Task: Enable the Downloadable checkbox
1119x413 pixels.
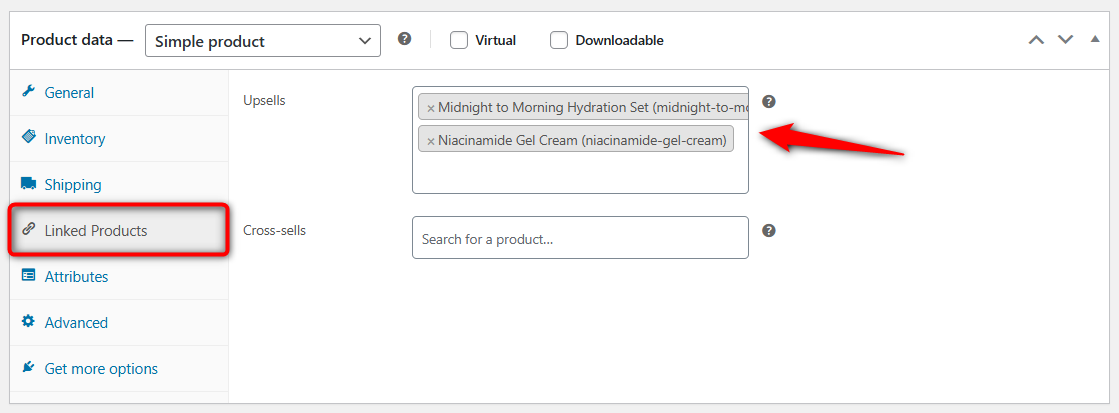Action: click(x=559, y=40)
